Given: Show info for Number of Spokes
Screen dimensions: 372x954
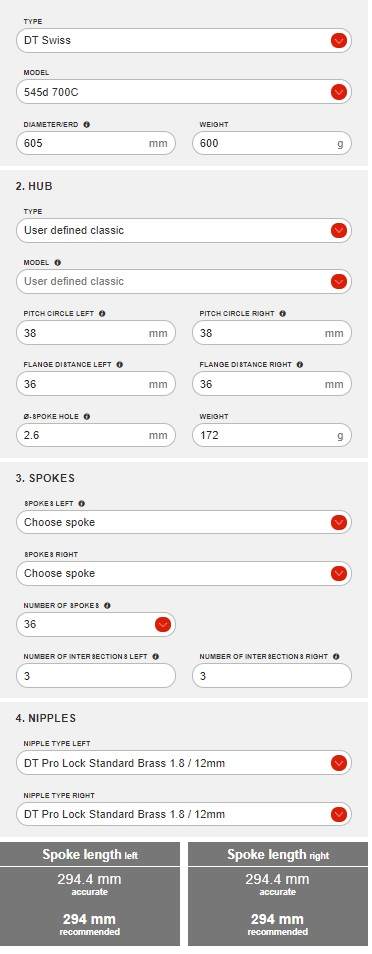Looking at the screenshot, I should pos(107,606).
